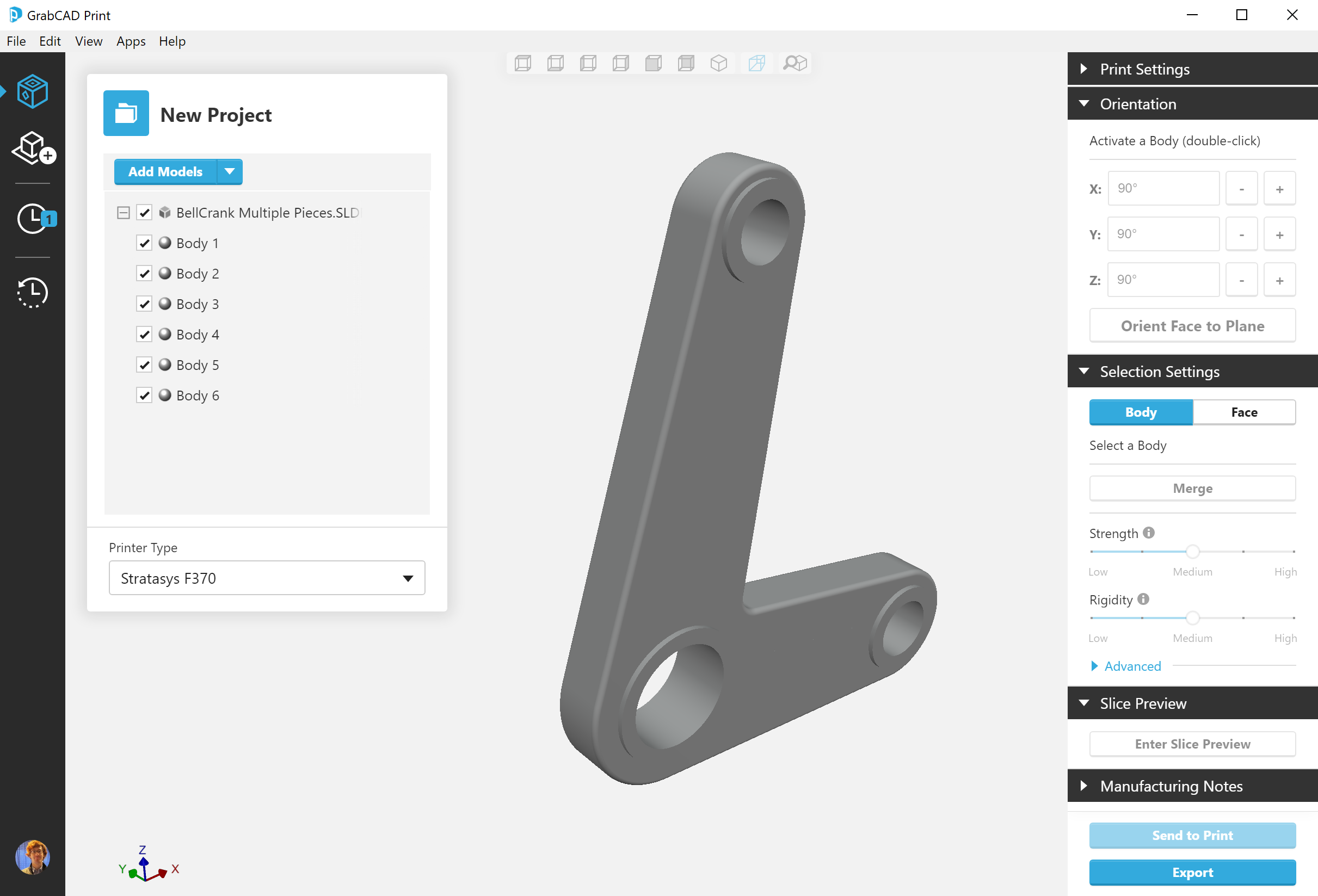This screenshot has width=1318, height=896.
Task: Open the Printer Type dropdown
Action: point(267,578)
